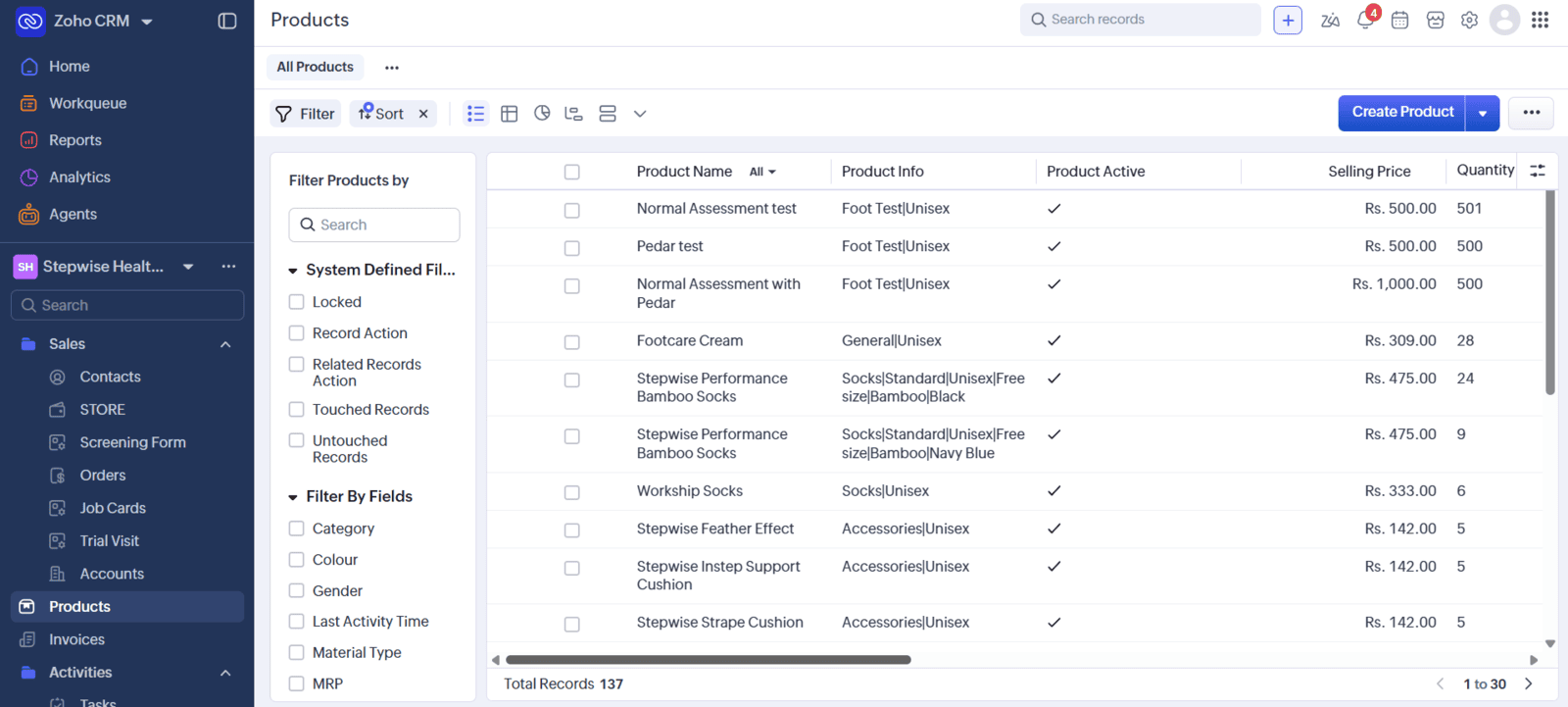Toggle the sidebar collapse icon
This screenshot has width=1568, height=707.
tap(227, 21)
